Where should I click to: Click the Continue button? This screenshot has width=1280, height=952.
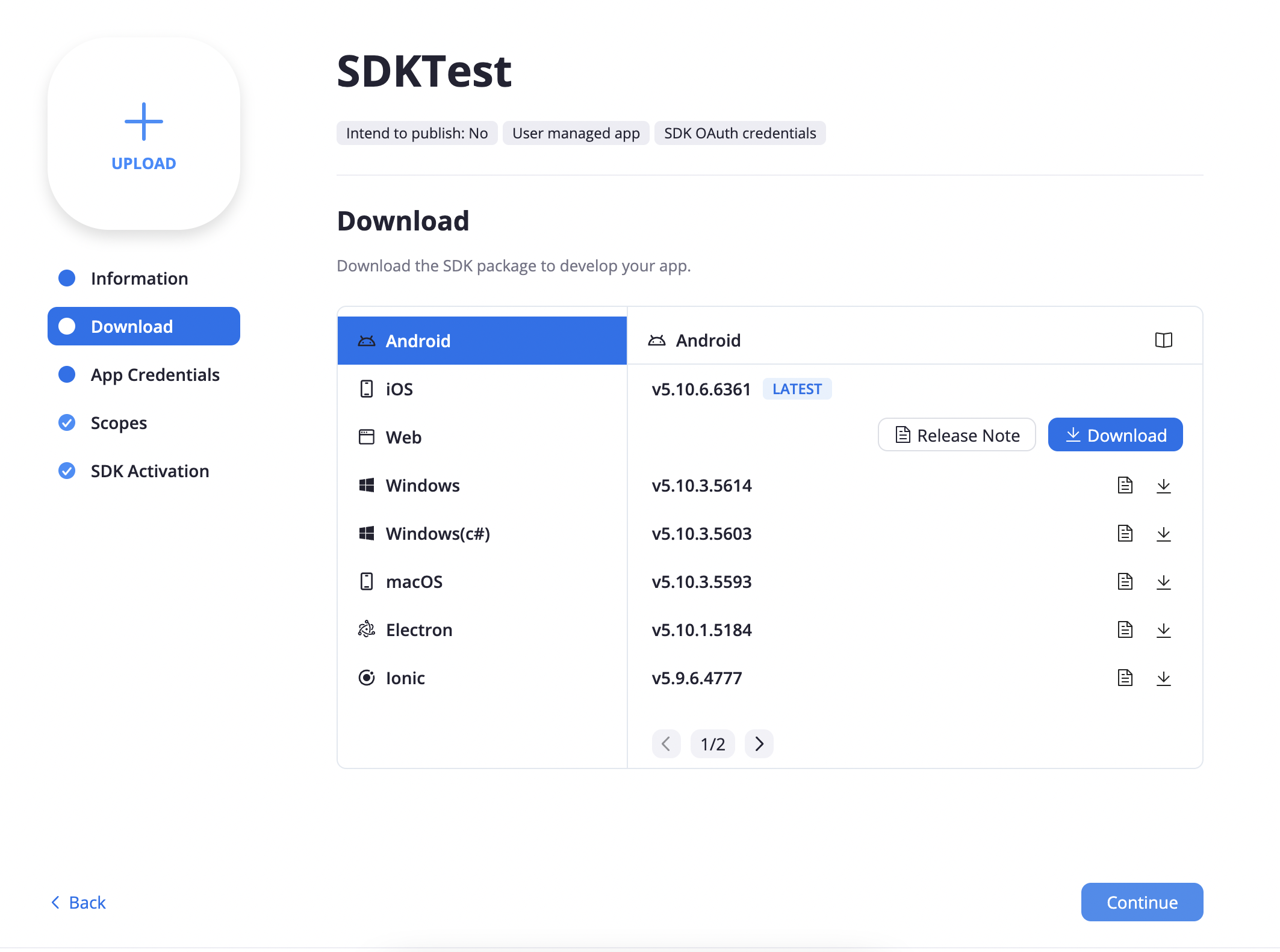1142,902
